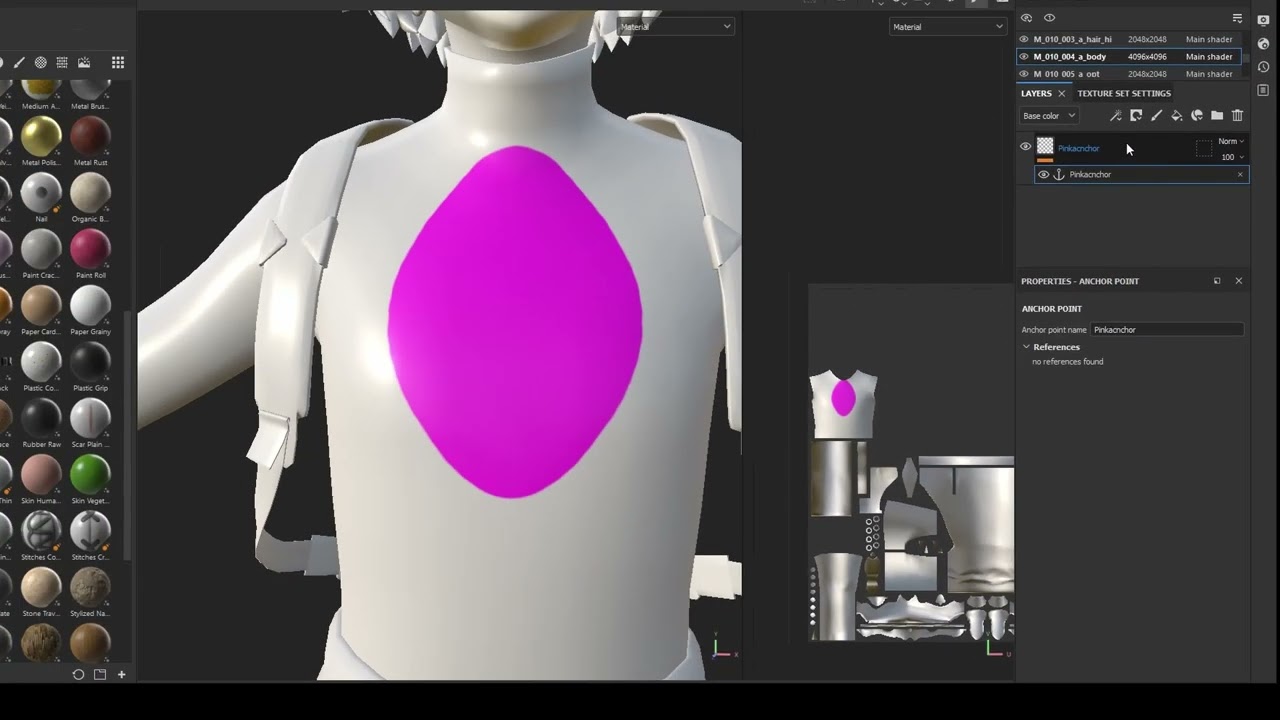Hide the M_010_004_a_body texture set
This screenshot has width=1280, height=720.
1023,57
